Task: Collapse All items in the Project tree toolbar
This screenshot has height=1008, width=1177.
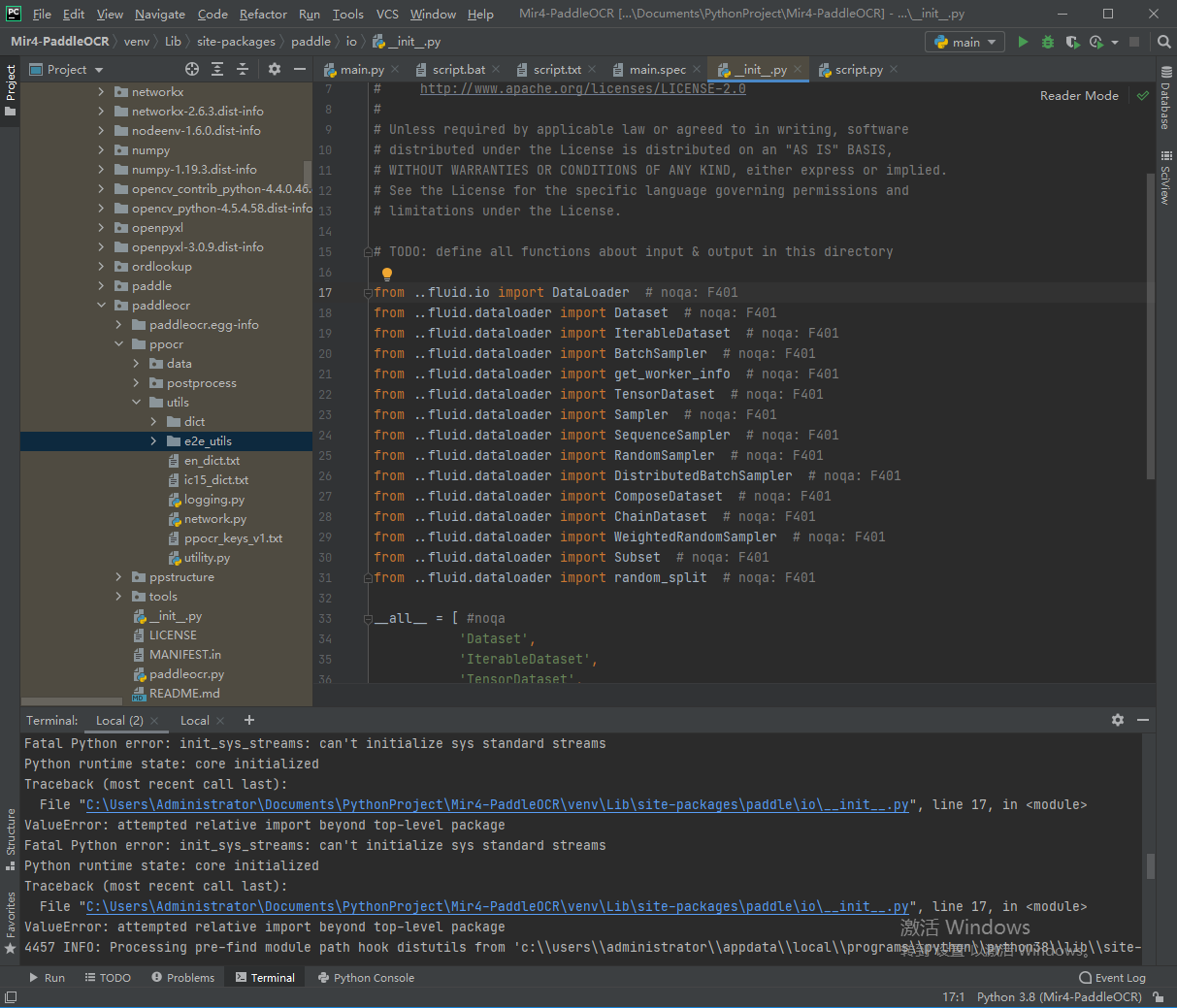Action: click(241, 69)
